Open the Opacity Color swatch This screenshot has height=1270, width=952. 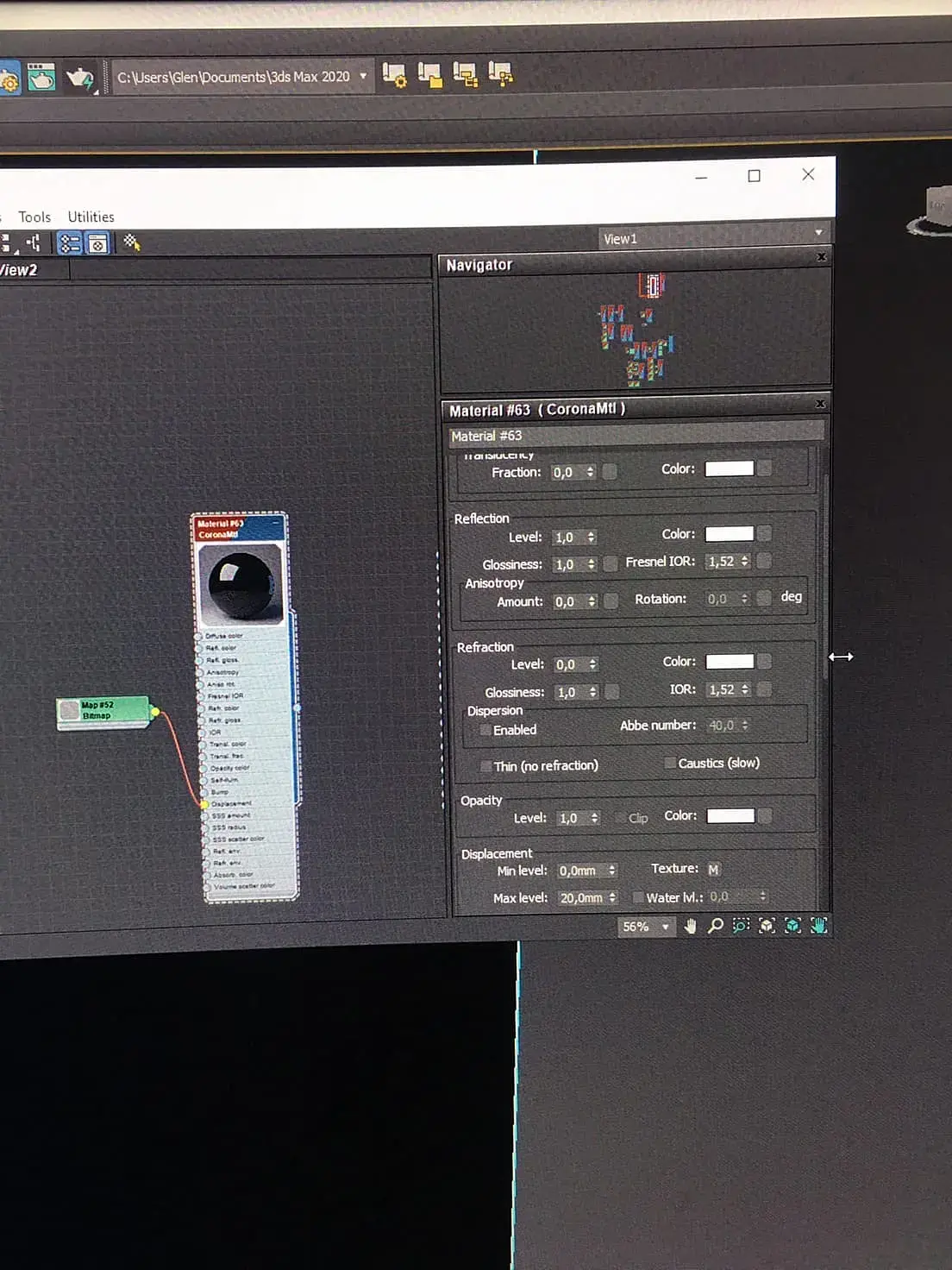tap(730, 816)
